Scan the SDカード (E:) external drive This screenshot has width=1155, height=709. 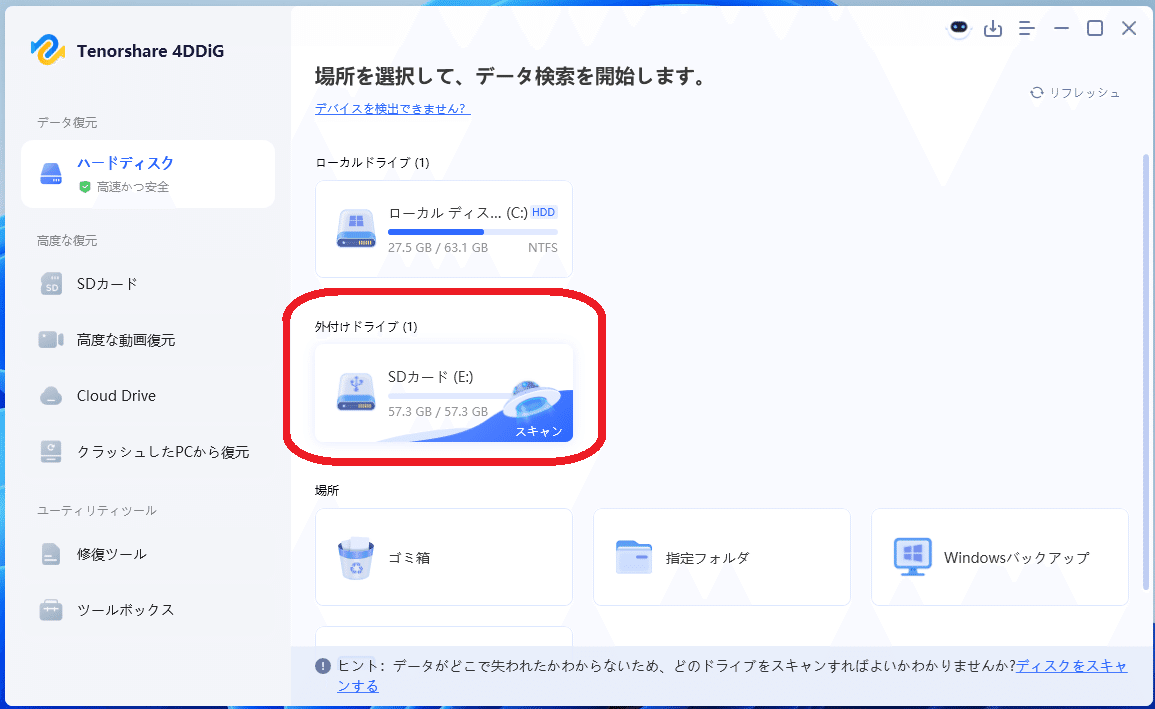tap(443, 392)
